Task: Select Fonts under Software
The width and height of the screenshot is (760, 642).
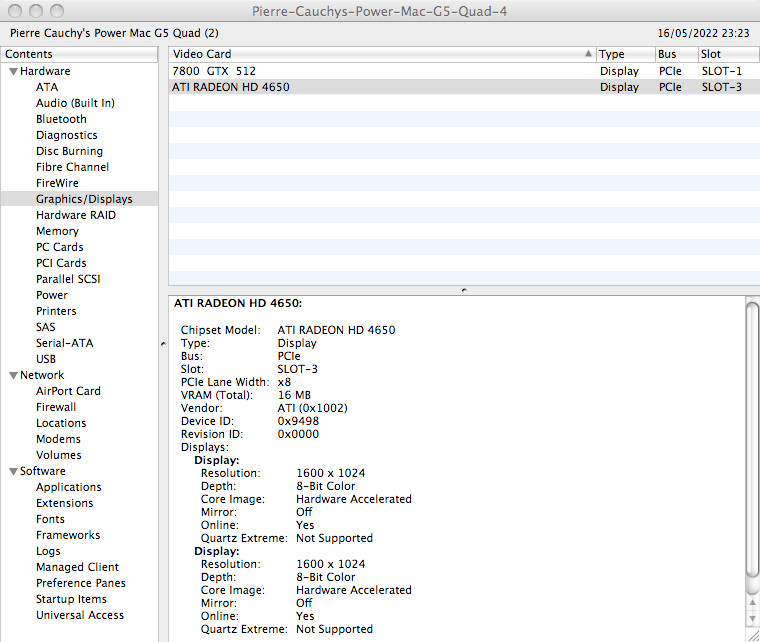Action: pyautogui.click(x=50, y=519)
